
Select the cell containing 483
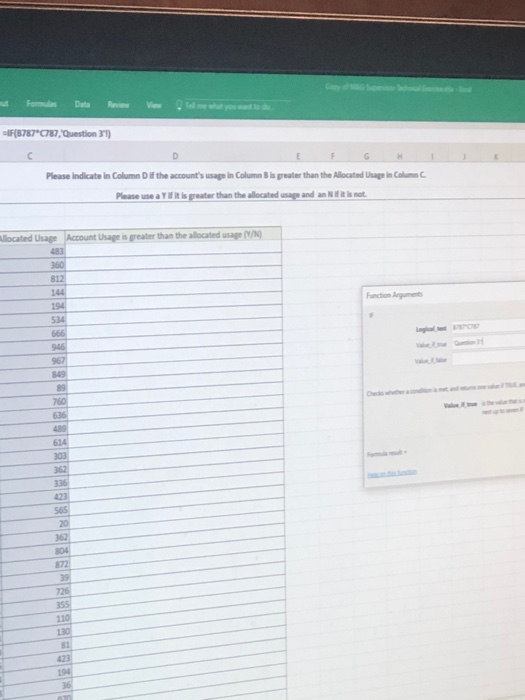point(32,251)
